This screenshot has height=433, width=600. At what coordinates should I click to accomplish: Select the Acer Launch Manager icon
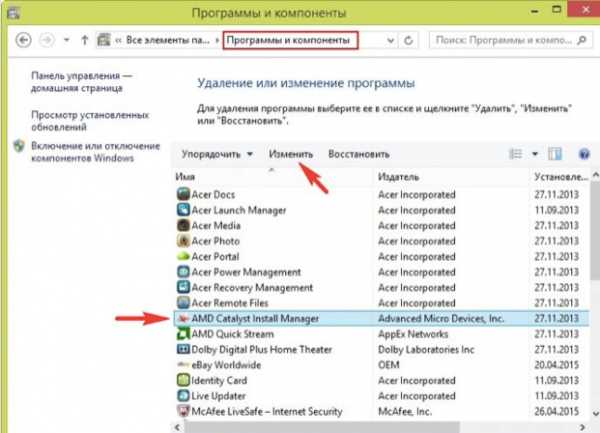183,210
